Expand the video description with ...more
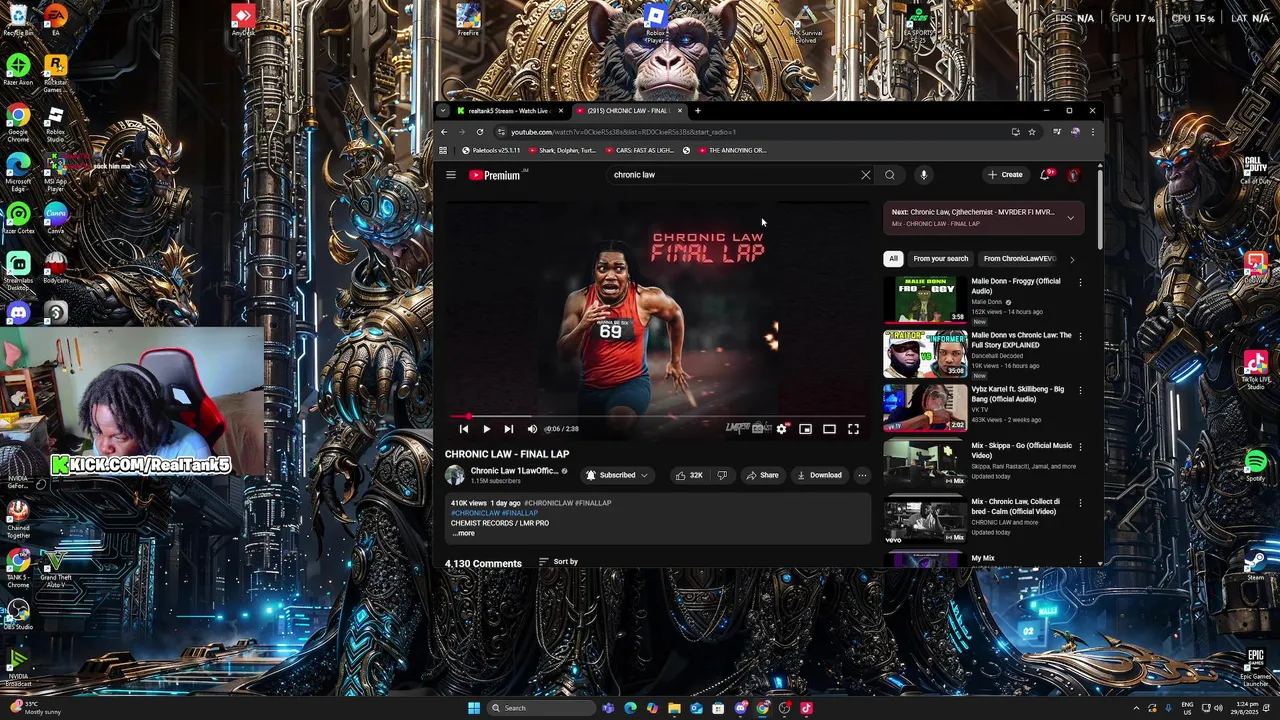1280x720 pixels. (x=464, y=533)
